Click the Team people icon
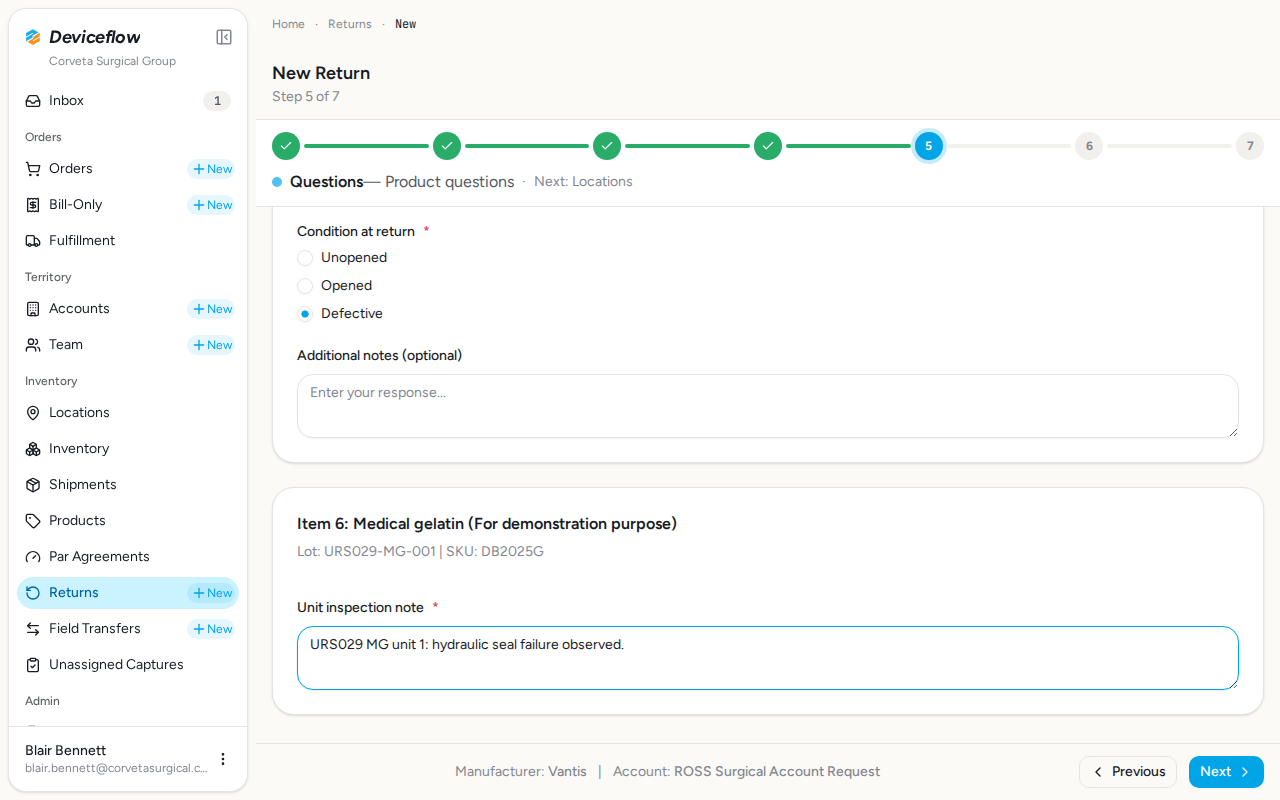 click(33, 345)
